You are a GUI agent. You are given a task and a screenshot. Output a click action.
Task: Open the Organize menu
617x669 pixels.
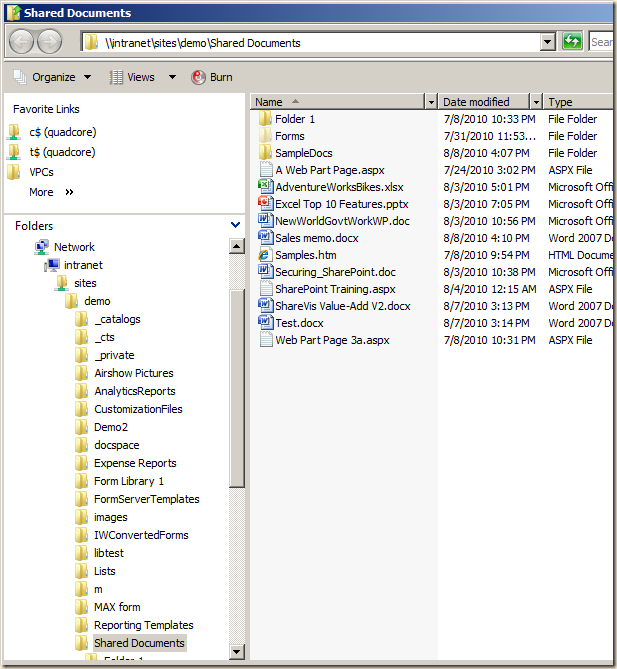52,77
